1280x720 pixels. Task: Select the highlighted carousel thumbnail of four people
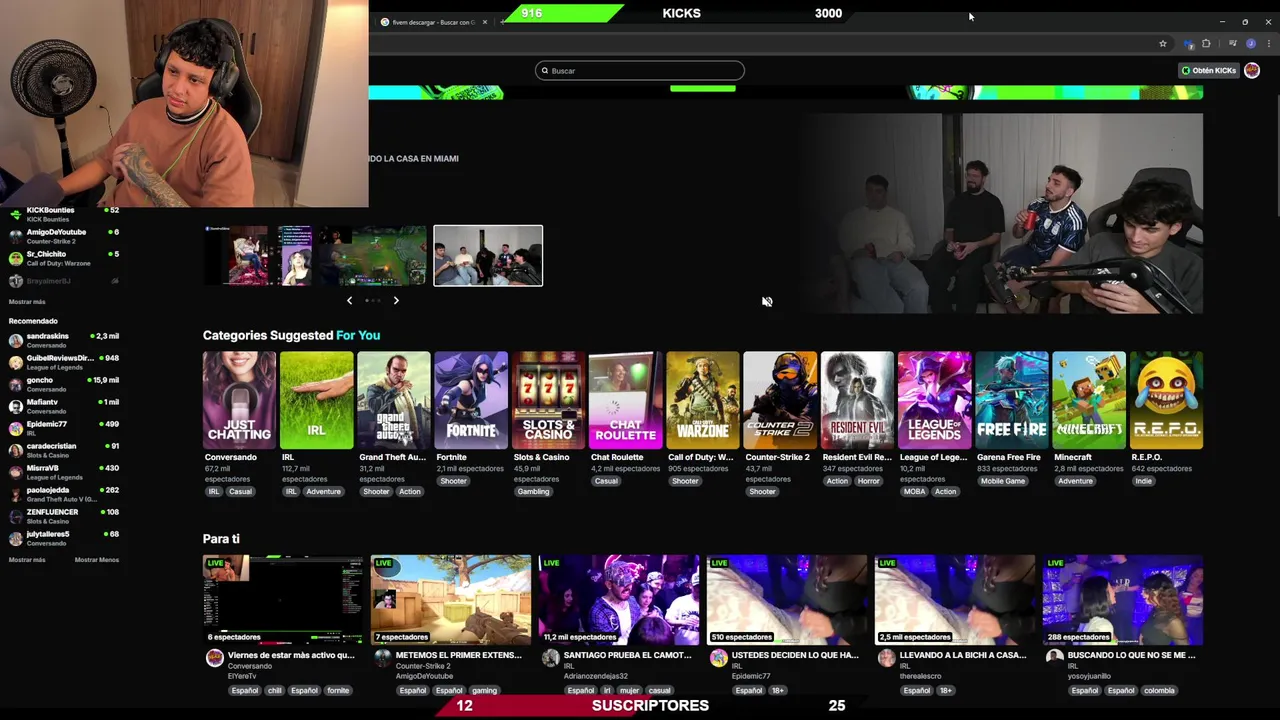[x=488, y=255]
